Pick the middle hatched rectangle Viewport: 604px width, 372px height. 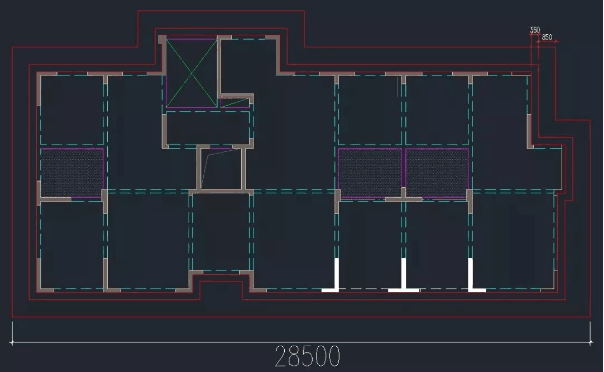coord(370,173)
